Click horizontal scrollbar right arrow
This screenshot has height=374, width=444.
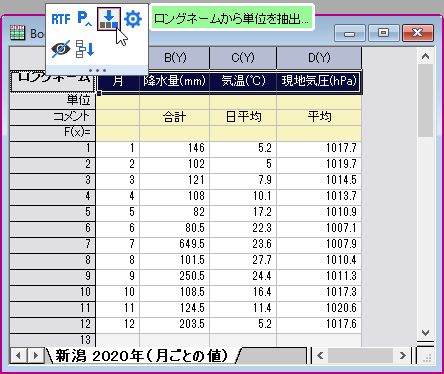pos(403,356)
